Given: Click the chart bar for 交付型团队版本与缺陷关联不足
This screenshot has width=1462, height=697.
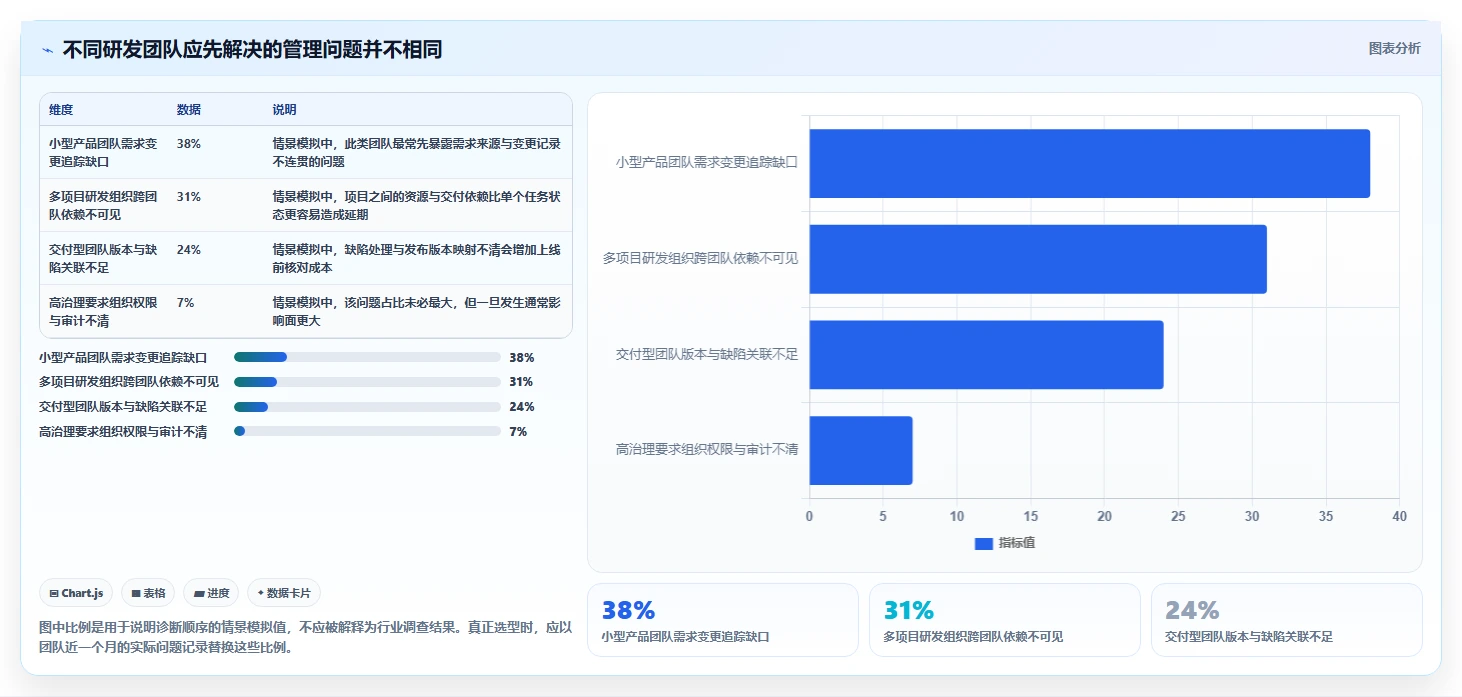Looking at the screenshot, I should (x=986, y=354).
